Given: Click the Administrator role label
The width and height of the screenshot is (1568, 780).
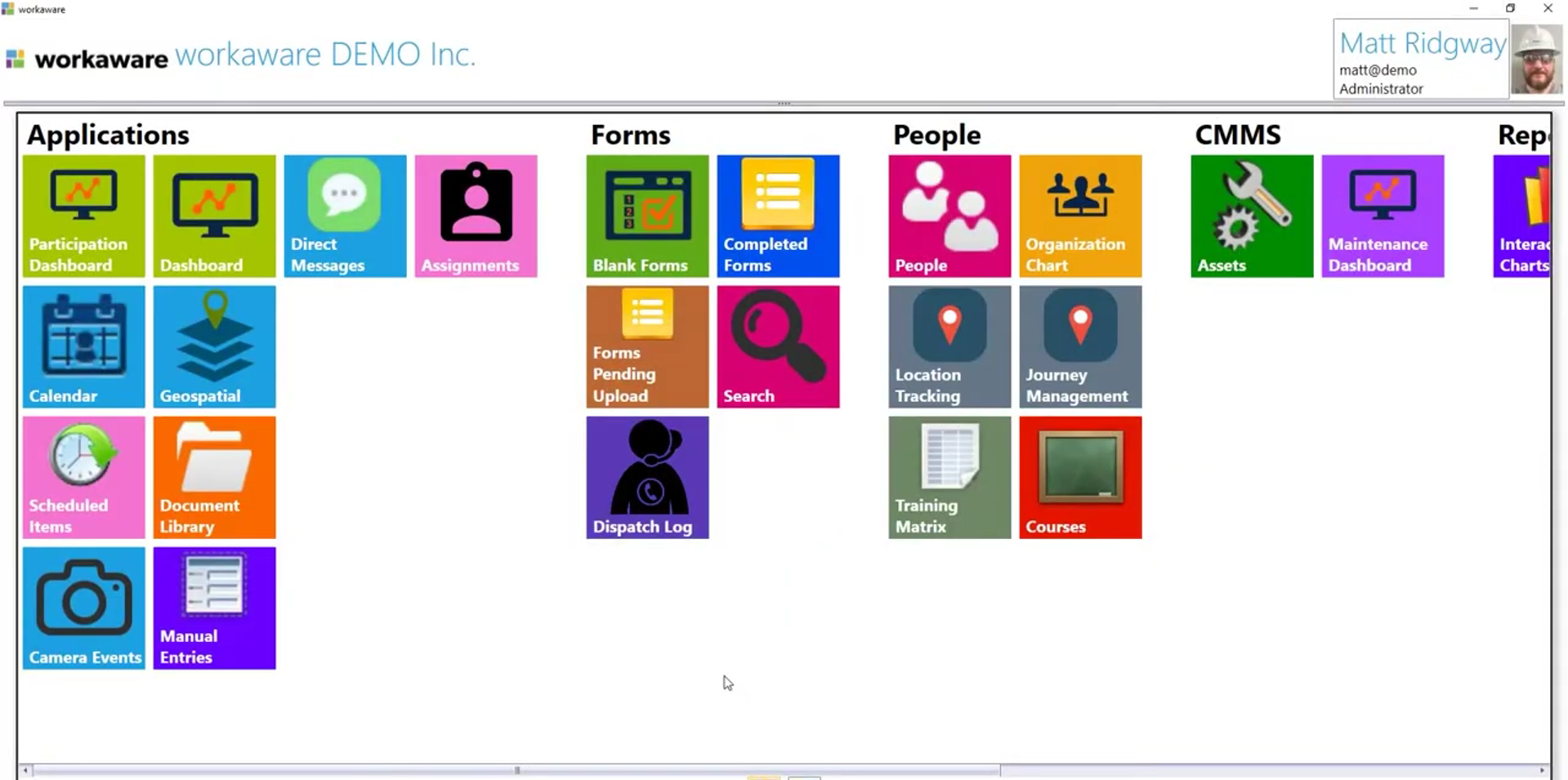Looking at the screenshot, I should coord(1381,88).
